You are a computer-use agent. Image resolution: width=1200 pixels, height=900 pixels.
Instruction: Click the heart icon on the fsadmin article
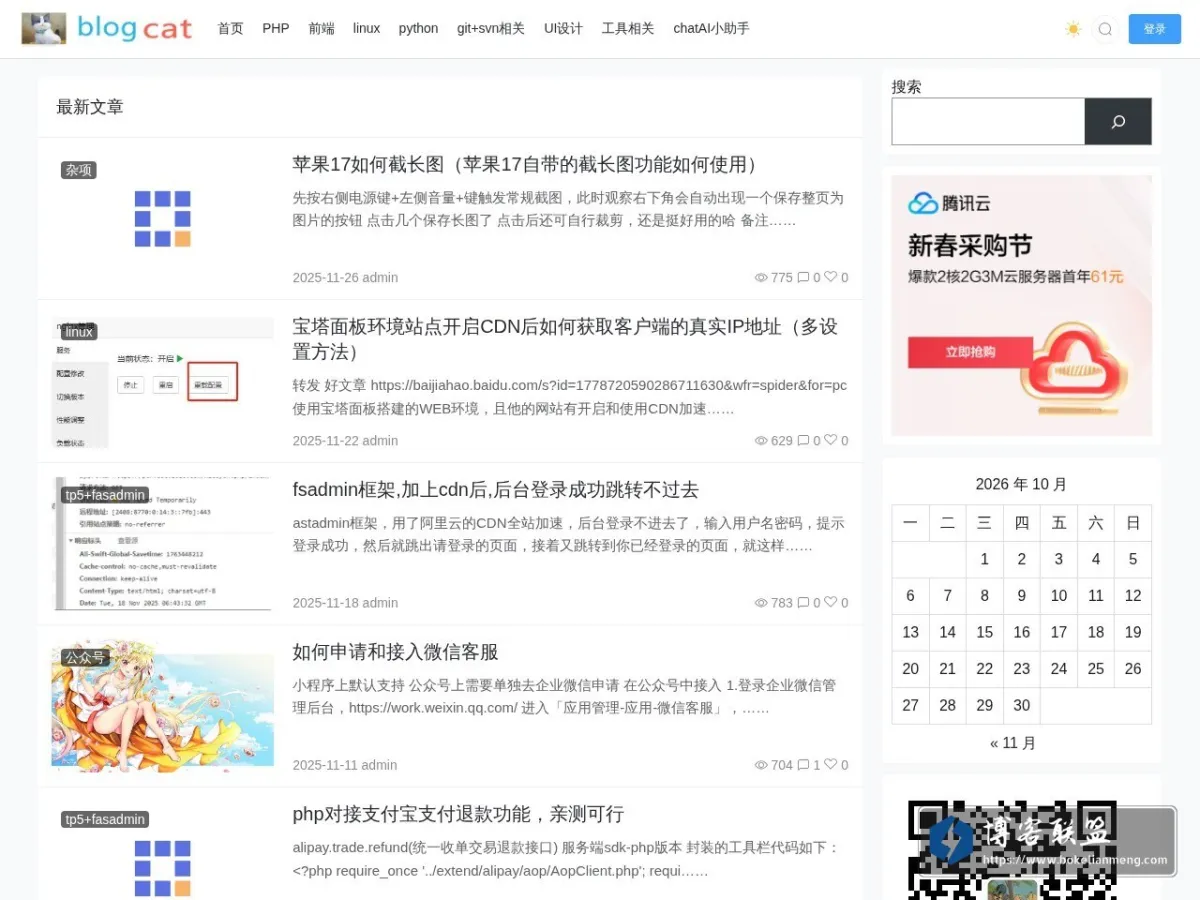[x=830, y=602]
